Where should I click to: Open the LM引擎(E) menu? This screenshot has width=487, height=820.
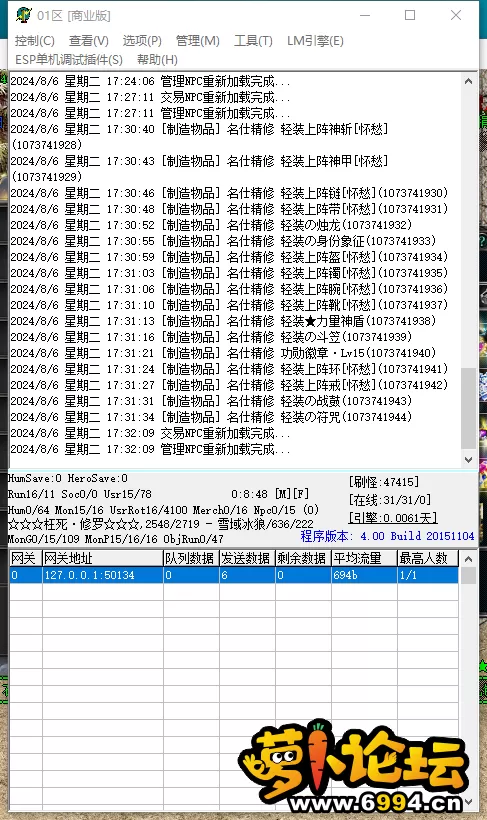pos(315,41)
